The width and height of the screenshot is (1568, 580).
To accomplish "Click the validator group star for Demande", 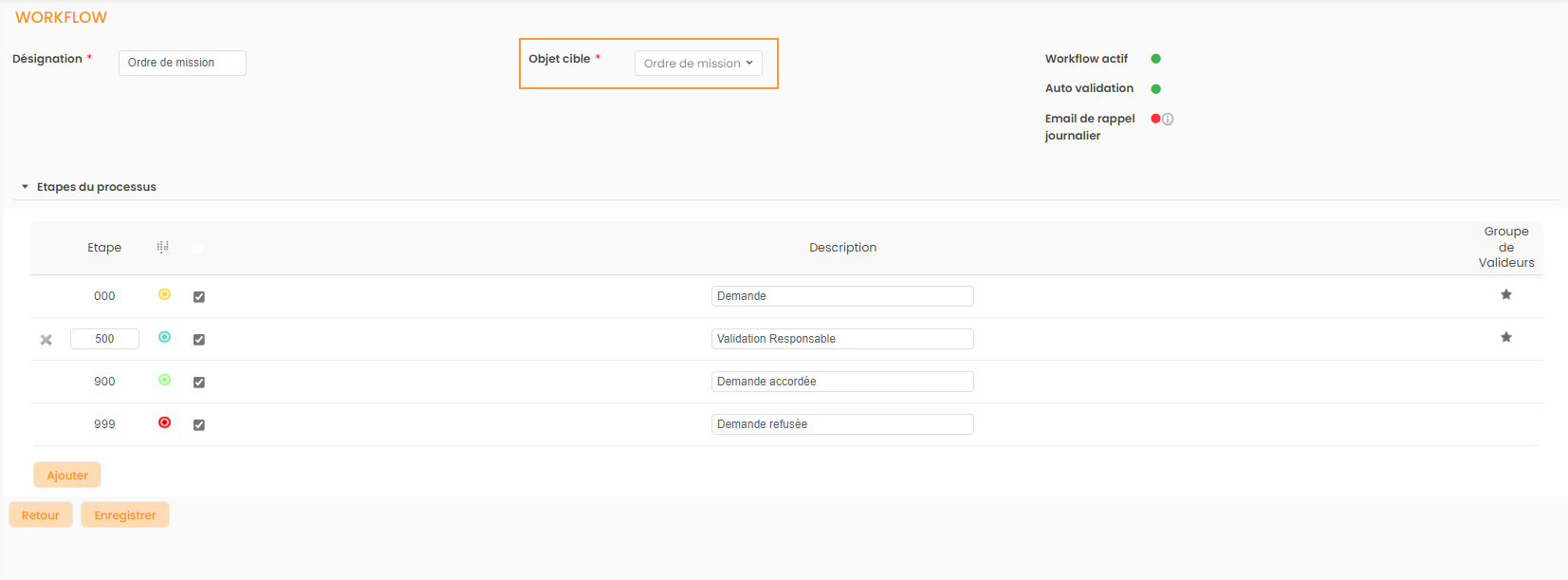I will (1505, 294).
